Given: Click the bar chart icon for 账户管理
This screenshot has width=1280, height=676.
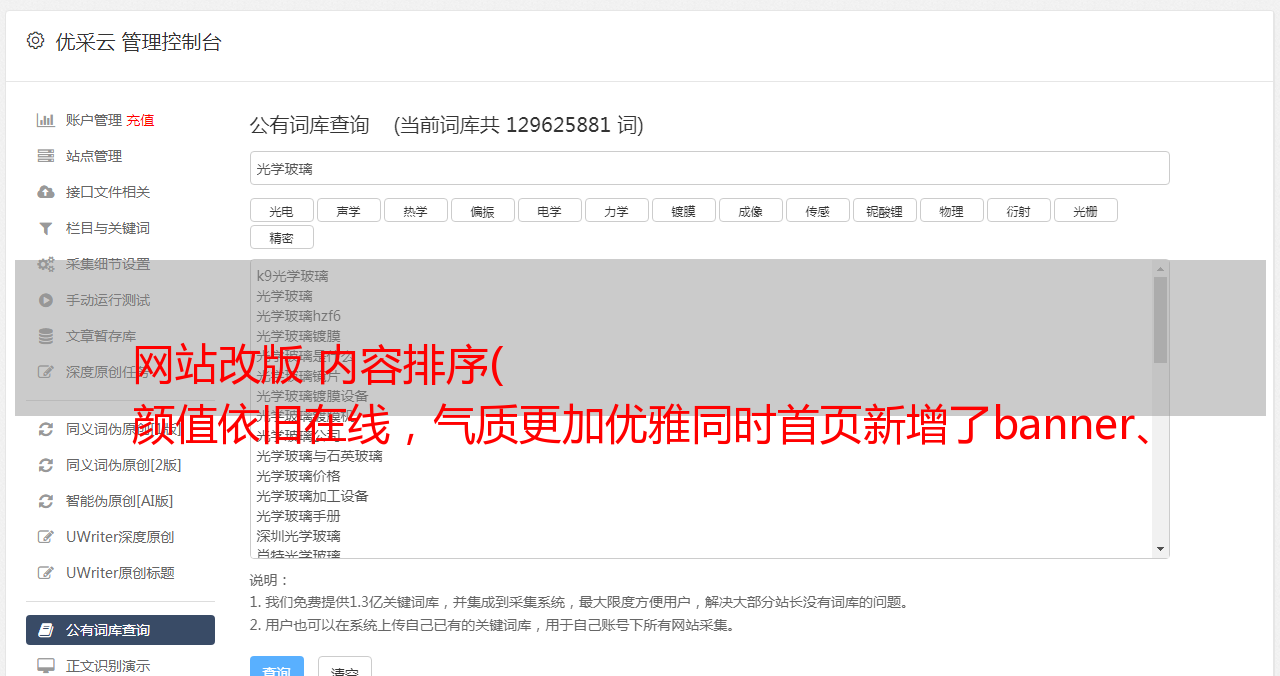Looking at the screenshot, I should point(46,120).
